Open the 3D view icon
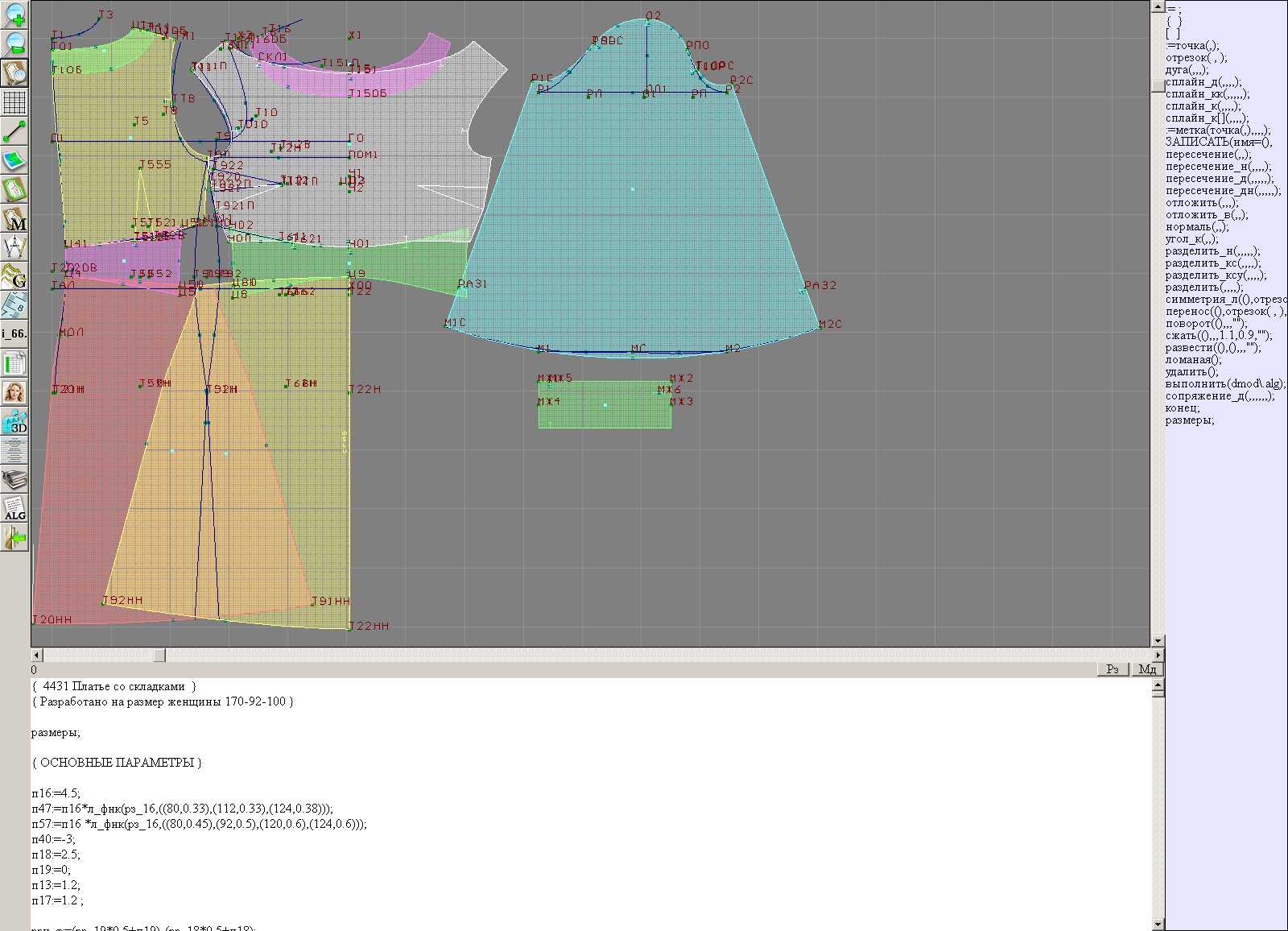The height and width of the screenshot is (931, 1288). click(15, 421)
